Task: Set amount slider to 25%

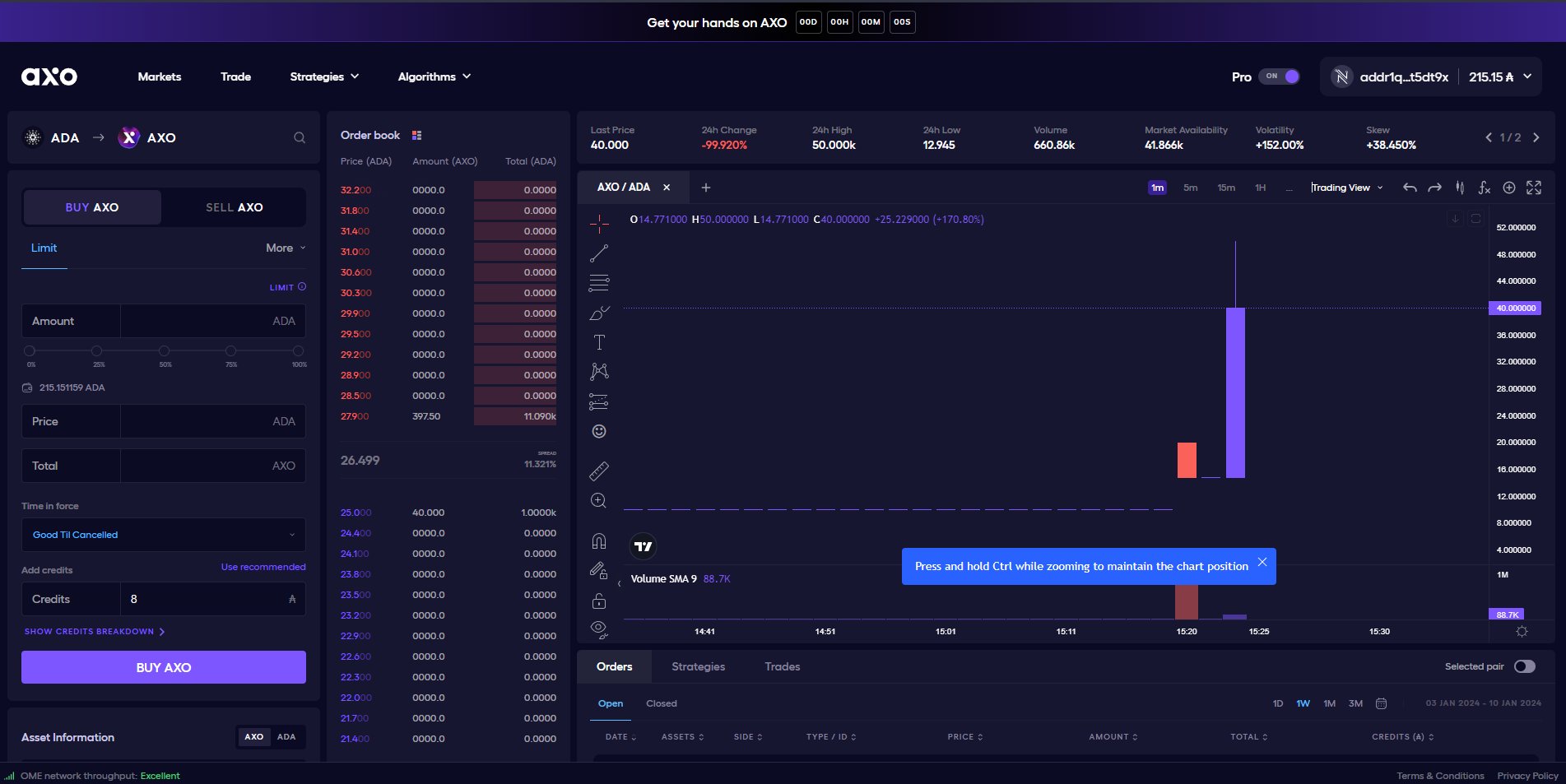Action: coord(96,350)
